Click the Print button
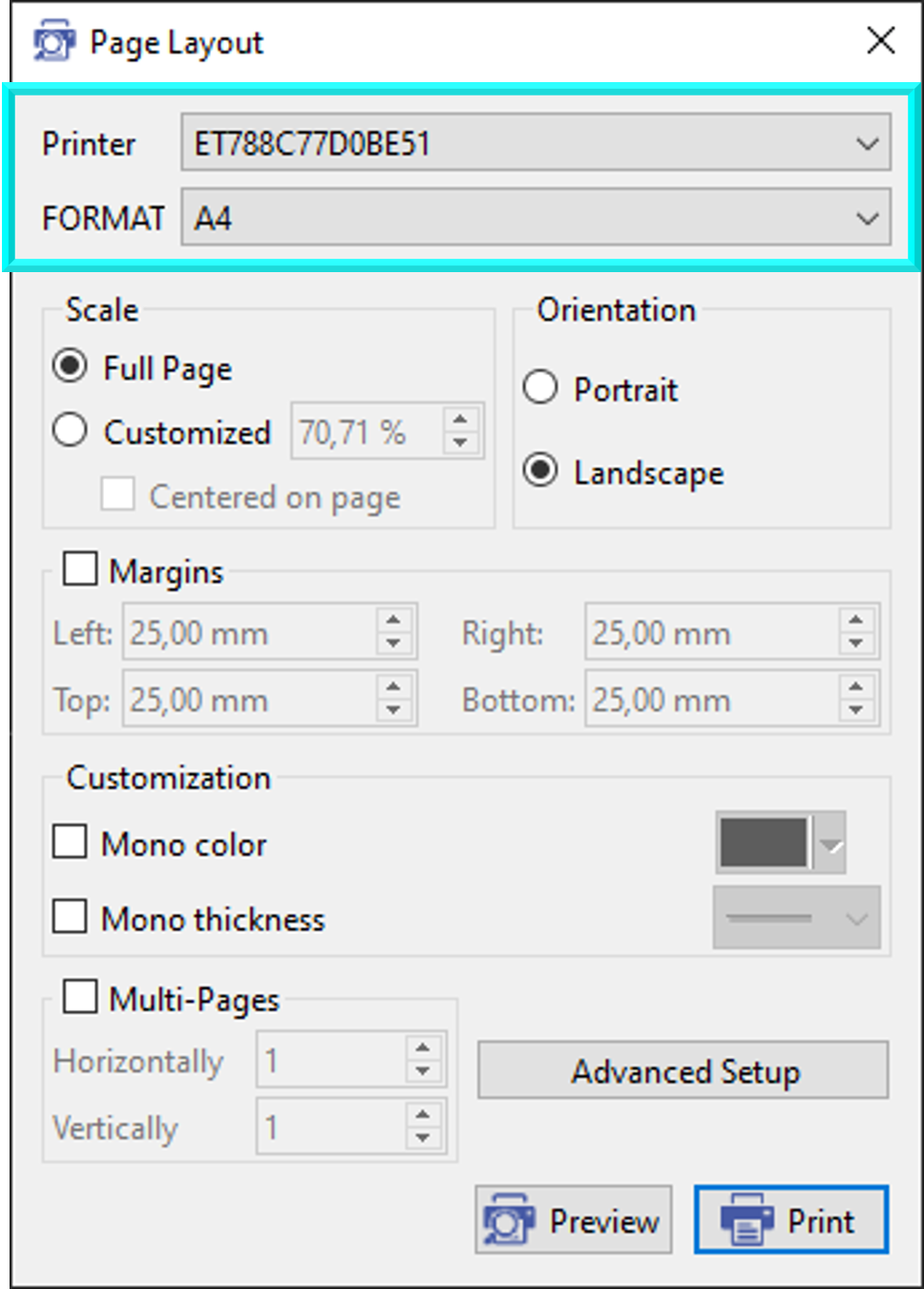The height and width of the screenshot is (1289, 924). [x=790, y=1219]
